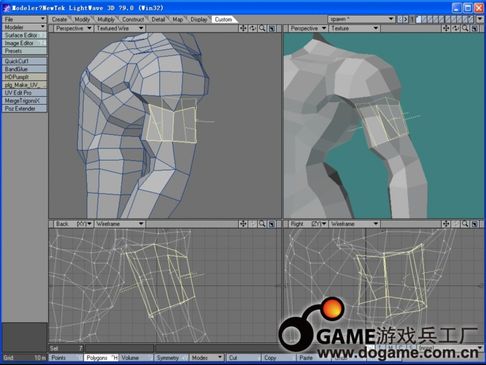Open Wireframe style dropdown in Back viewport
Image resolution: width=486 pixels, height=365 pixels.
click(120, 224)
